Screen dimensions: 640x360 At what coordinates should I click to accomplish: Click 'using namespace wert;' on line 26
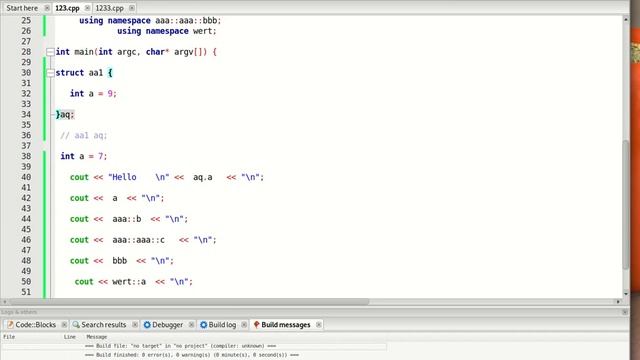tap(167, 31)
